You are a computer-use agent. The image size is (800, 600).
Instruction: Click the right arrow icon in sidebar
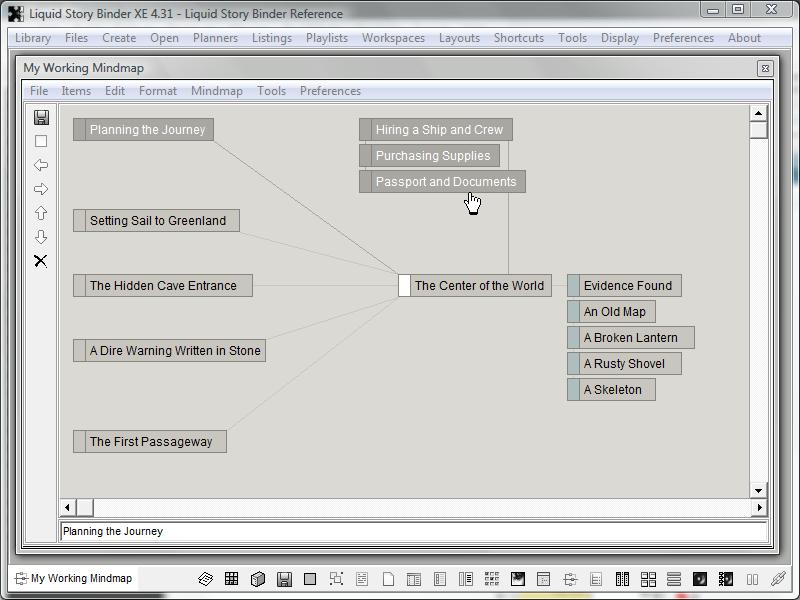click(x=41, y=189)
